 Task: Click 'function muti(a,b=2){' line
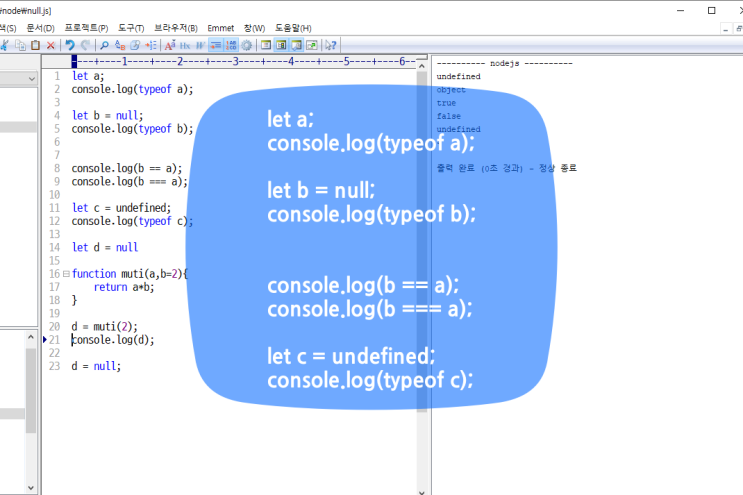[130, 274]
